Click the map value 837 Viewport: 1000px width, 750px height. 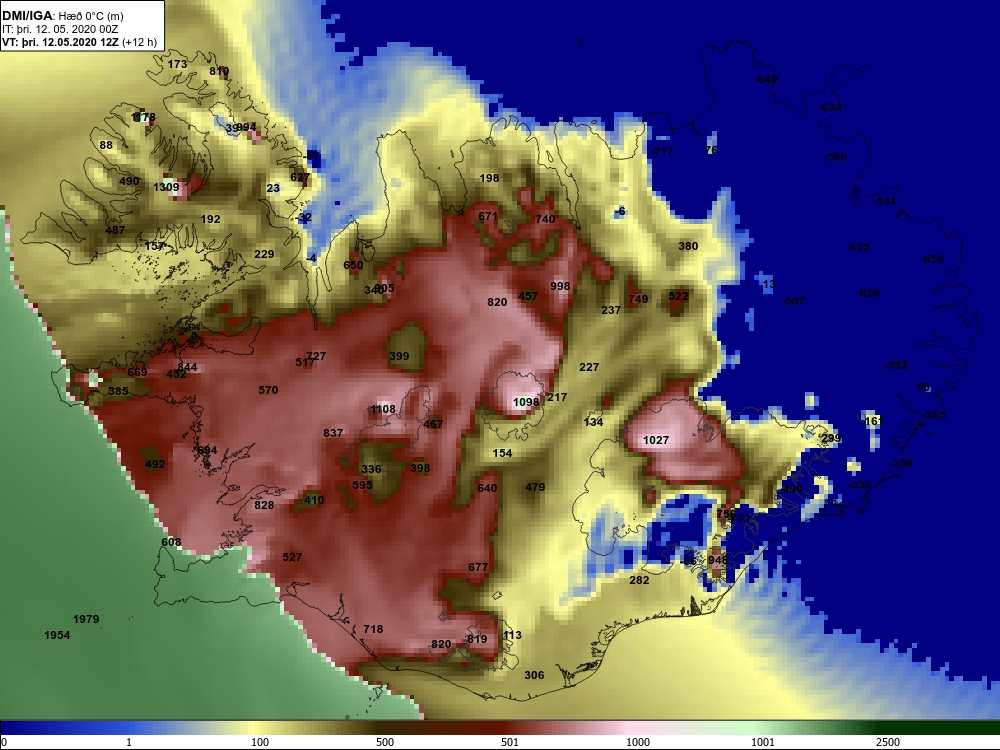pos(333,433)
